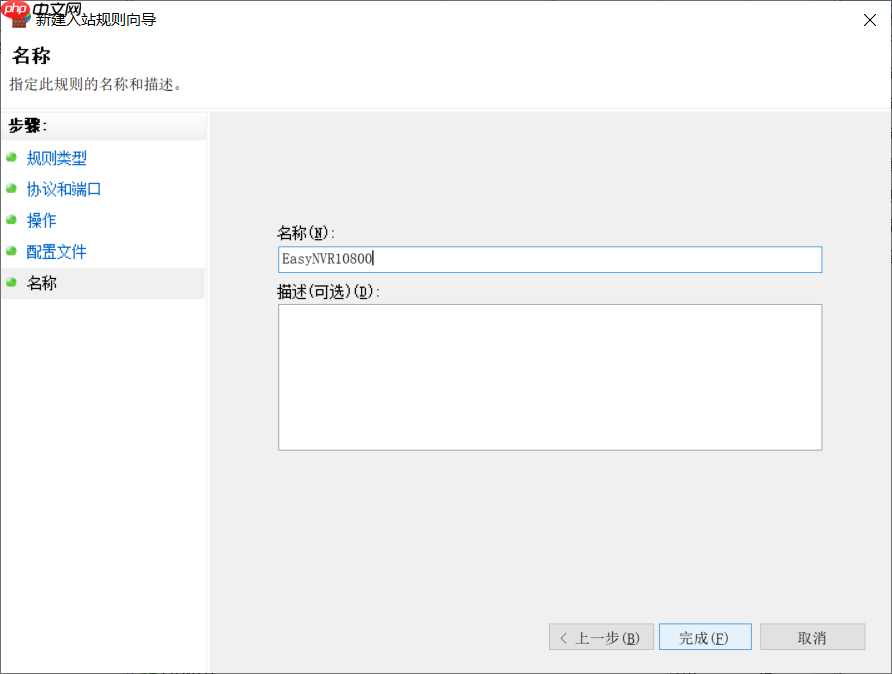892x674 pixels.
Task: Select the 规则类型 step in the sidebar
Action: [58, 158]
